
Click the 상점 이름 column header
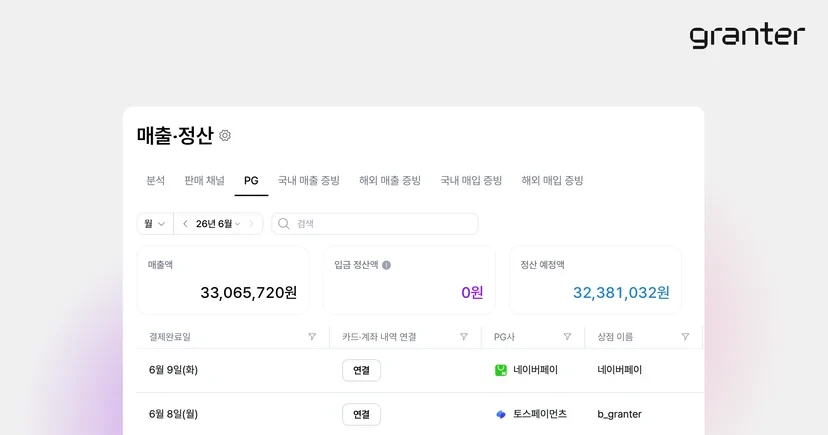(x=615, y=337)
